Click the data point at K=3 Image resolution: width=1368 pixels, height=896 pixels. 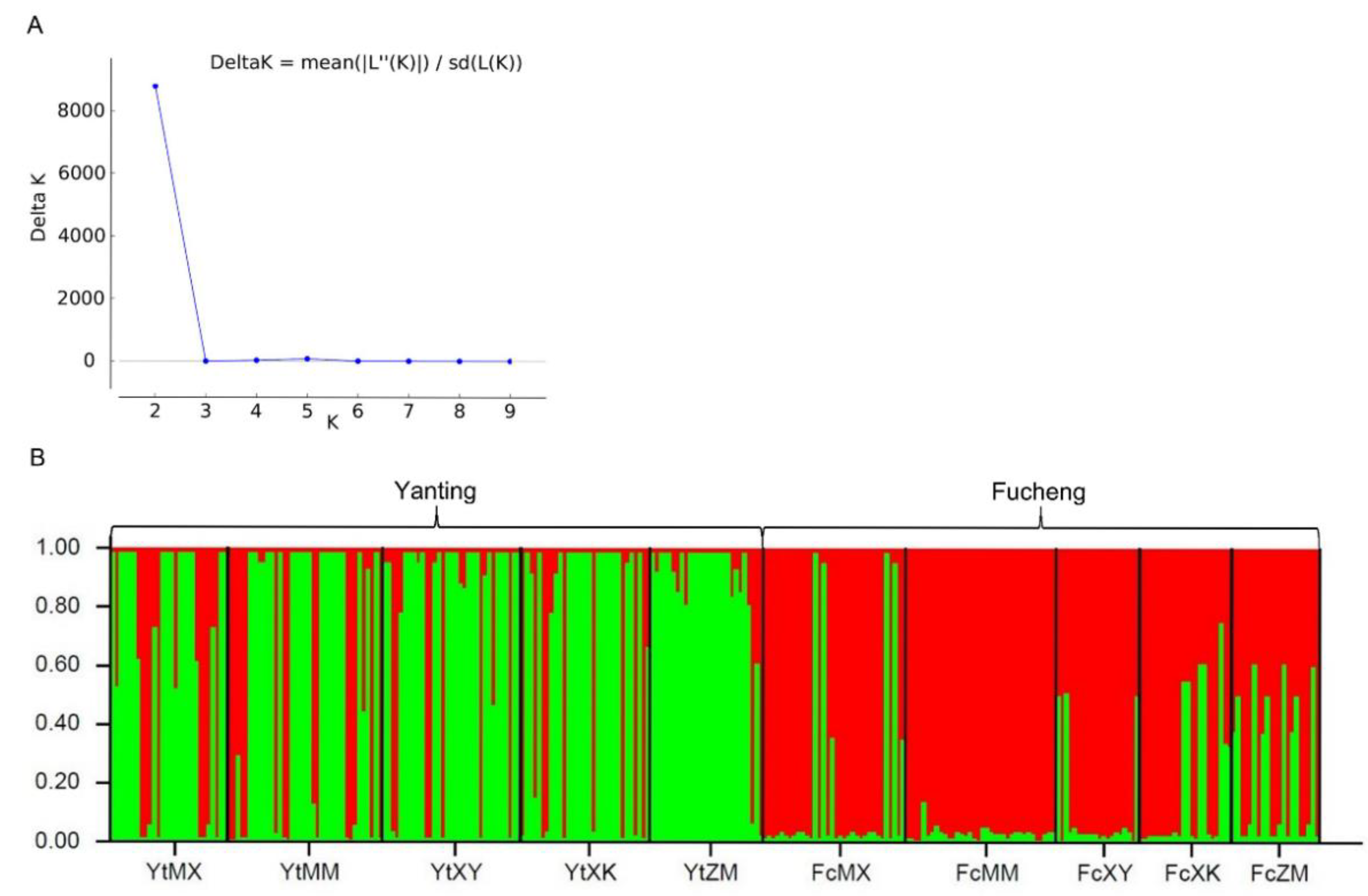[206, 361]
